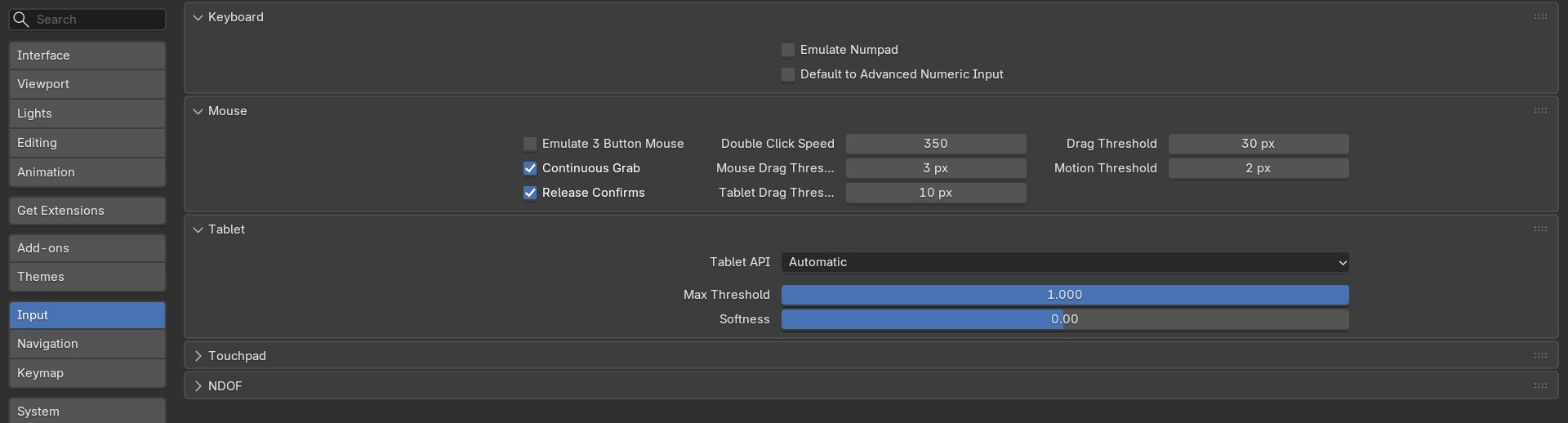
Task: Adjust the Softness slider
Action: (x=1065, y=319)
